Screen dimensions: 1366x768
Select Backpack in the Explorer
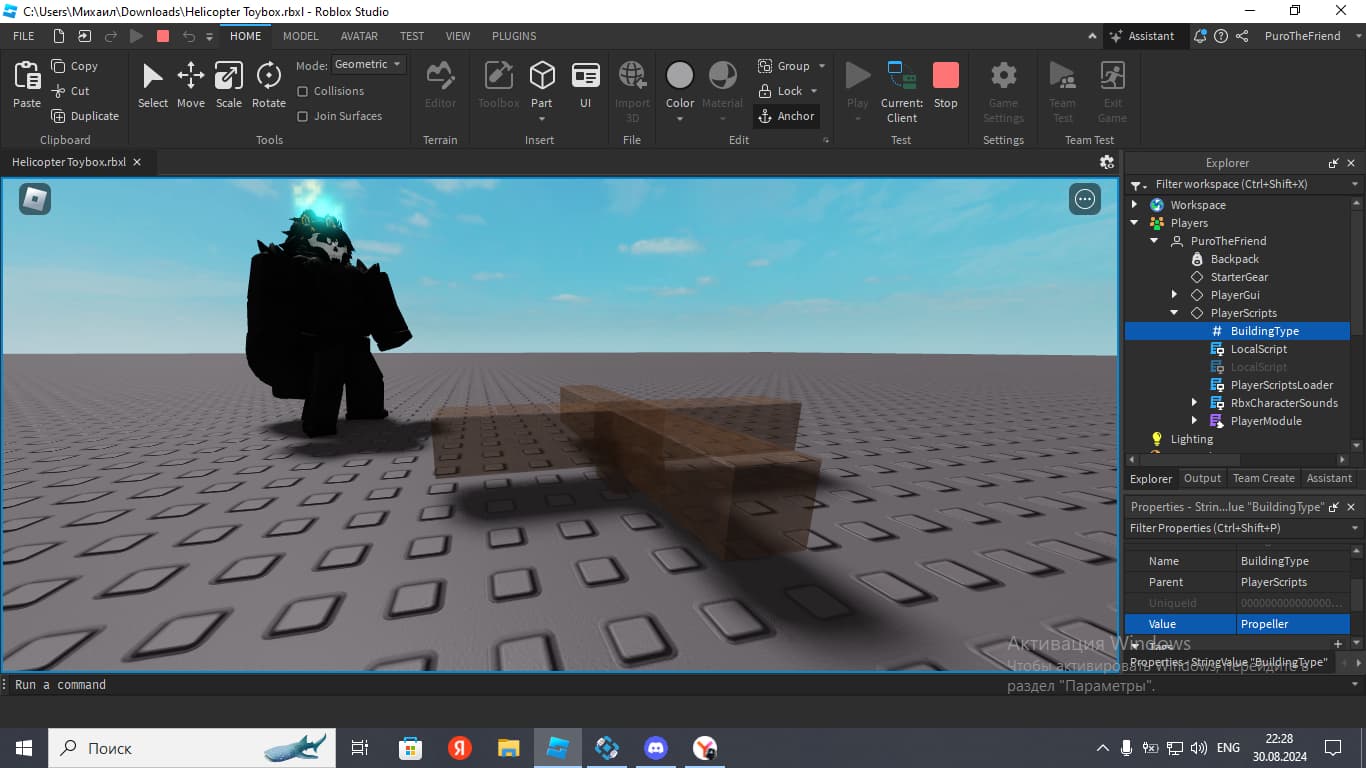click(1234, 259)
